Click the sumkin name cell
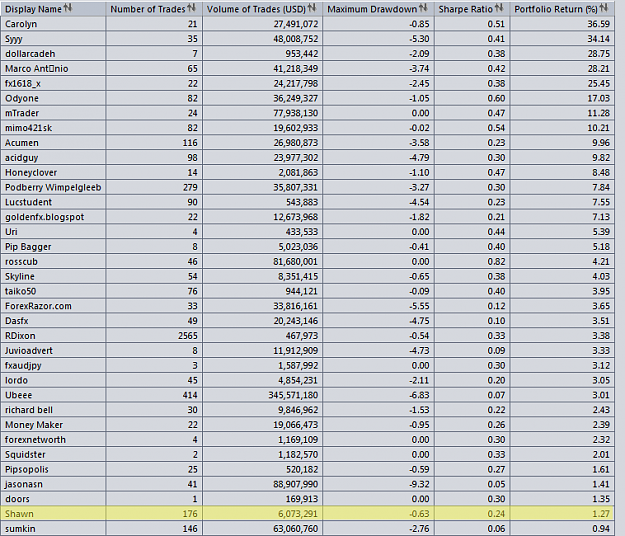625x536 pixels. point(54,528)
